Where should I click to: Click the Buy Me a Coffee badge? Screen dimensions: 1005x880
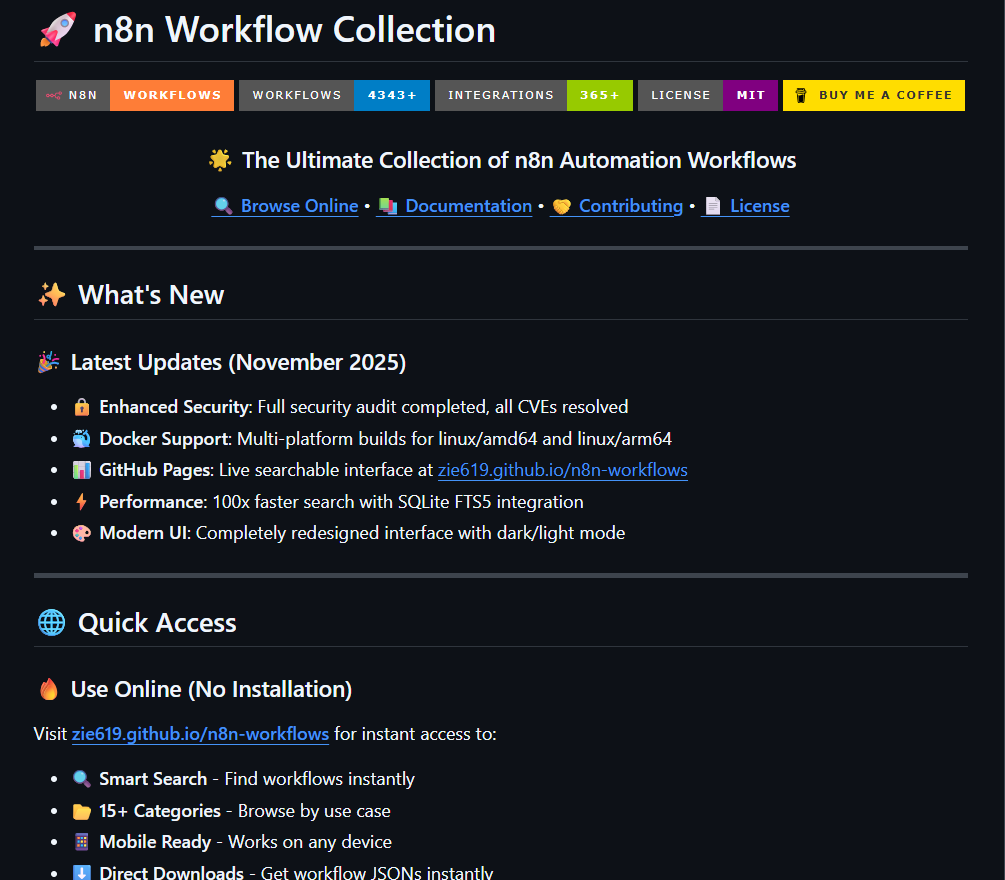pos(874,95)
